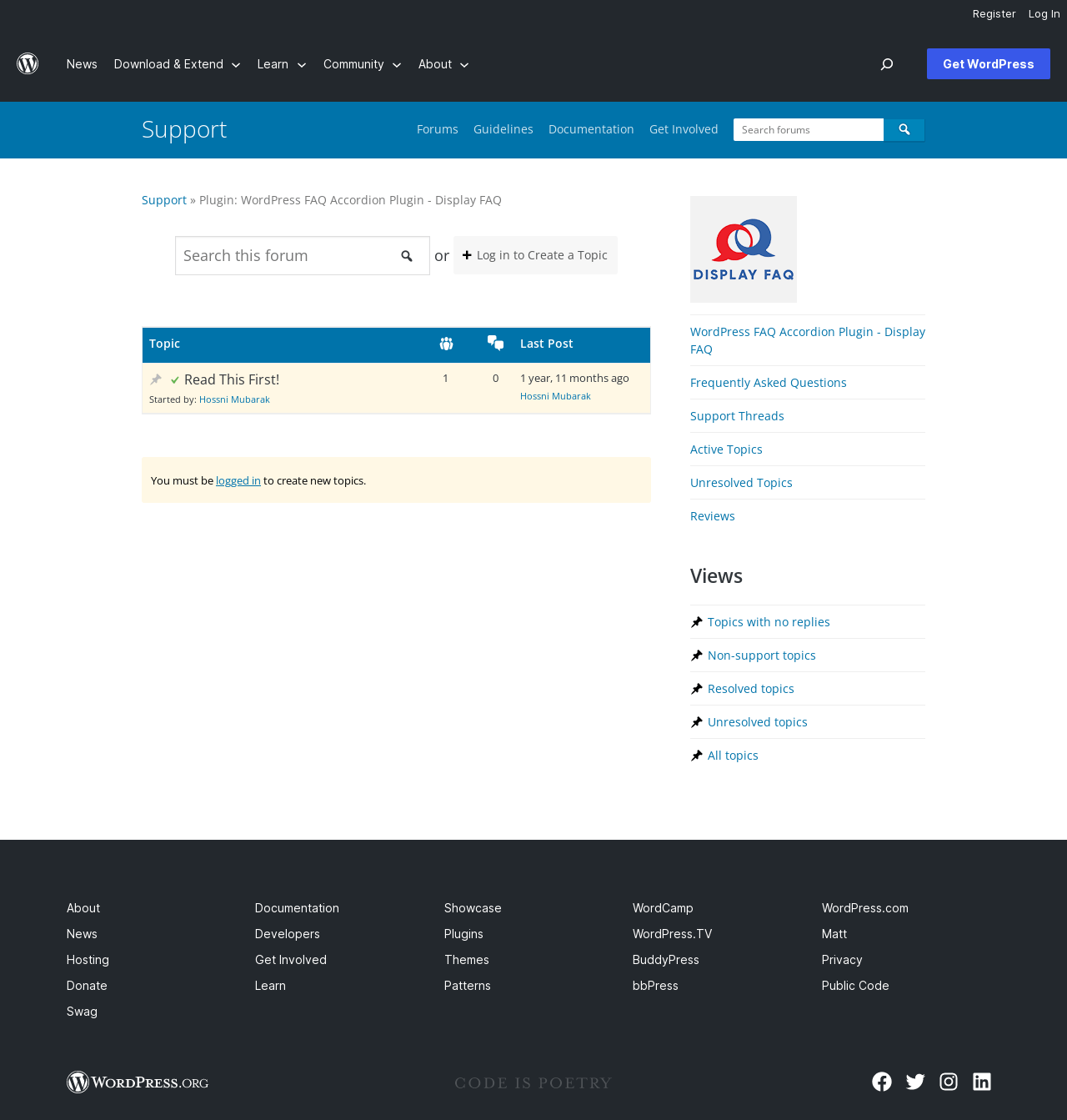Click pin icon beside Resolved topics
The height and width of the screenshot is (1120, 1067).
point(697,689)
